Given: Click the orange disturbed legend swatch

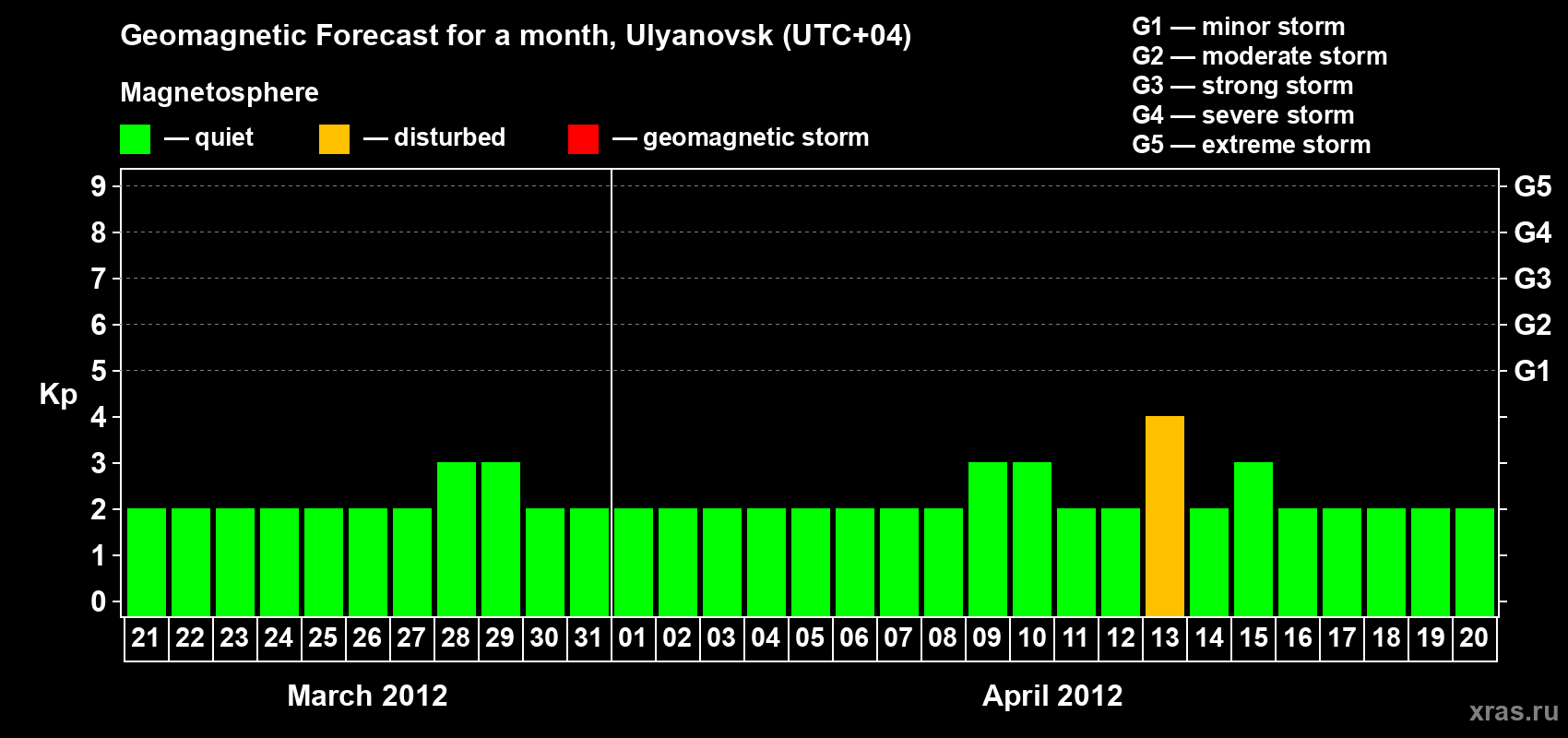Looking at the screenshot, I should pyautogui.click(x=334, y=139).
